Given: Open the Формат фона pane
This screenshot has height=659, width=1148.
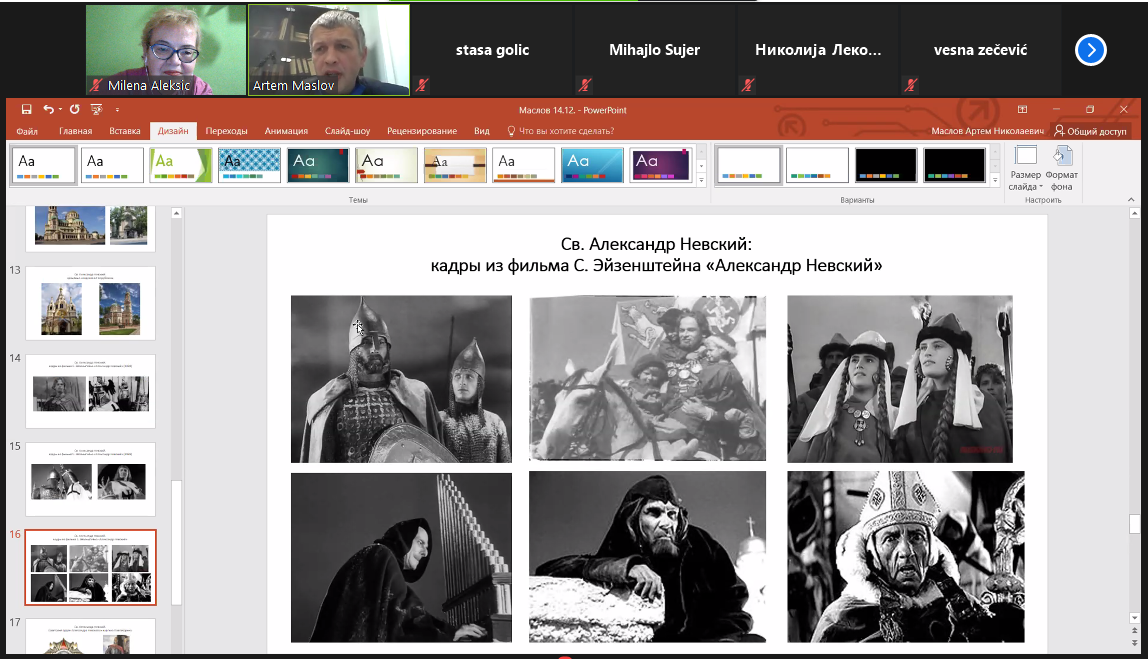Looking at the screenshot, I should (x=1062, y=168).
